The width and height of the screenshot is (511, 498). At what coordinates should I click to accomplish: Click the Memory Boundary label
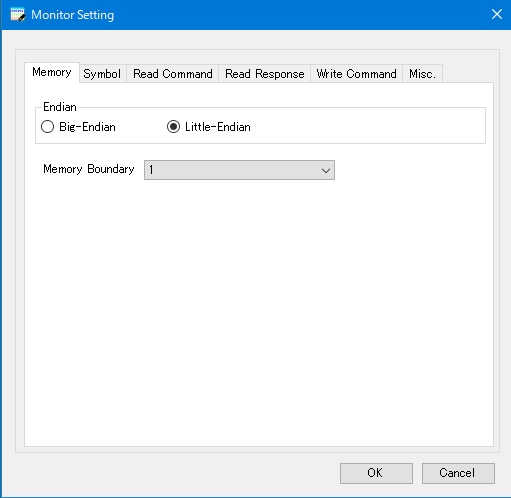[89, 169]
